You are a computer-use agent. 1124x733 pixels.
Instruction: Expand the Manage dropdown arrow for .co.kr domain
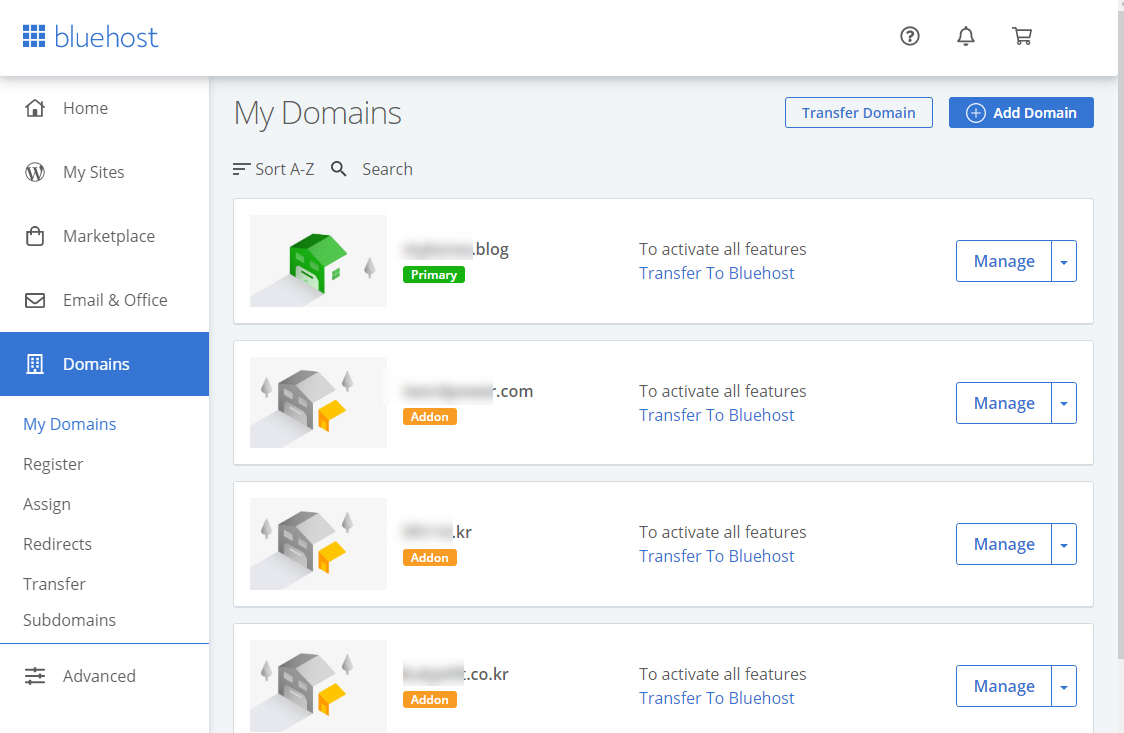pos(1064,686)
